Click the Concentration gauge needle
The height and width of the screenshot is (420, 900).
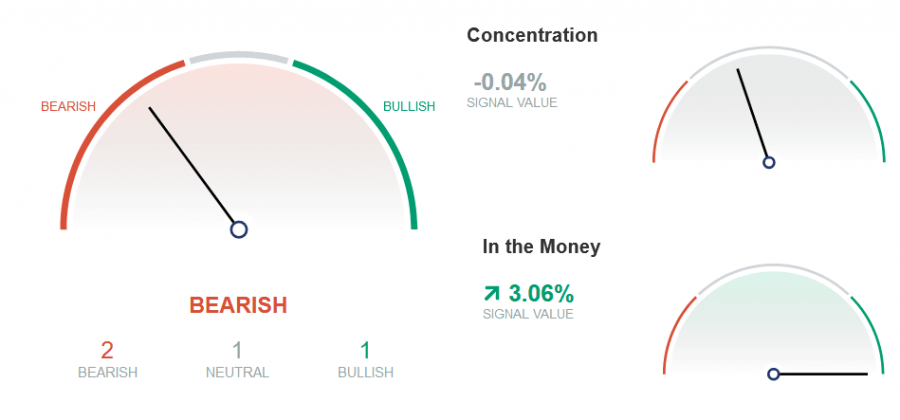pyautogui.click(x=752, y=113)
